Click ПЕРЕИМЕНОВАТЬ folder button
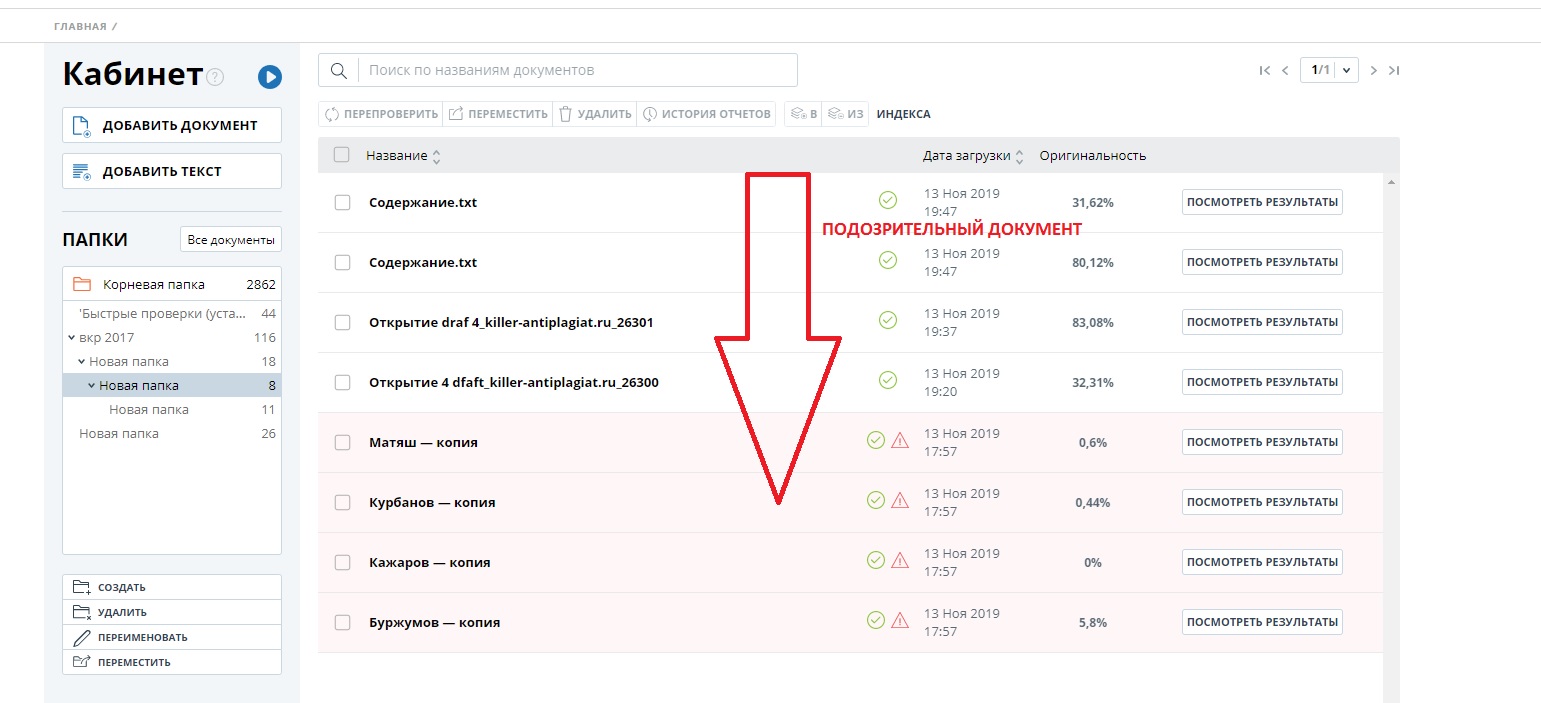 pyautogui.click(x=172, y=637)
